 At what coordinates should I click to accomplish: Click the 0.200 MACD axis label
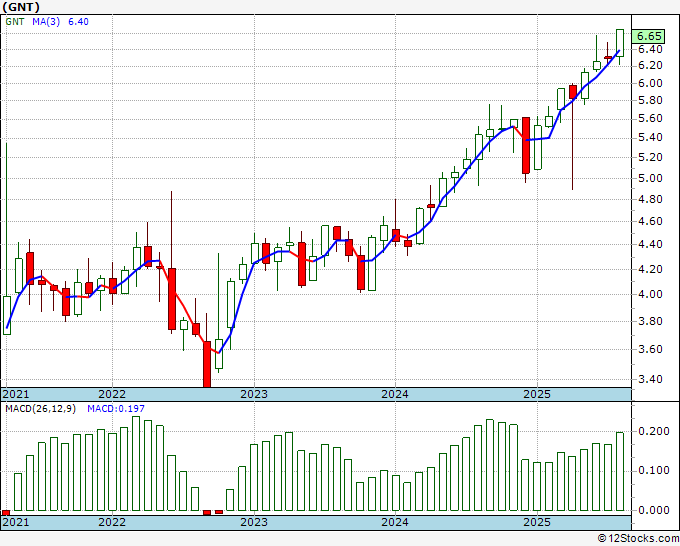[x=654, y=431]
